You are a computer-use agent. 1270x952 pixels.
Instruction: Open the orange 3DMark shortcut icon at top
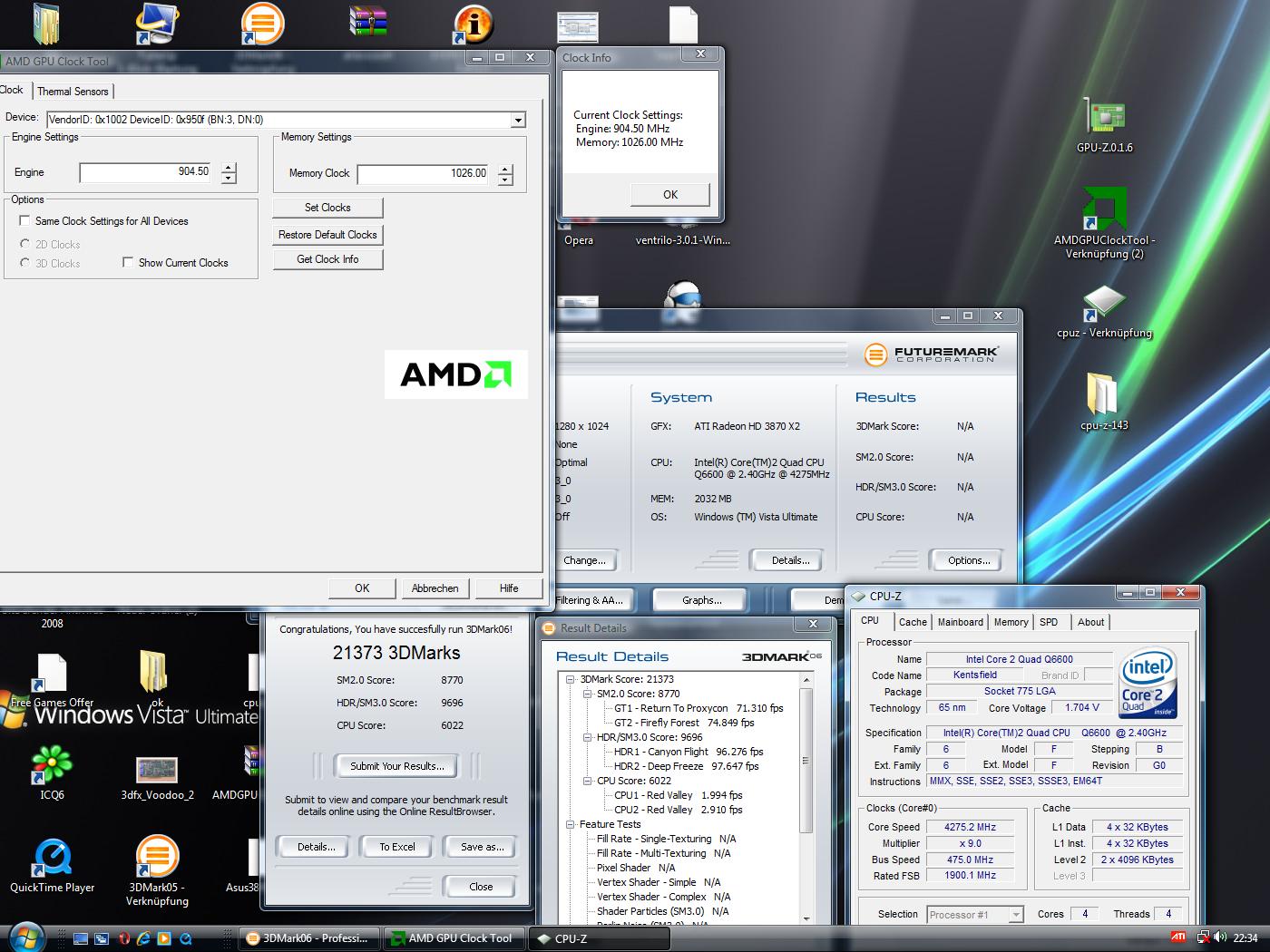[263, 24]
